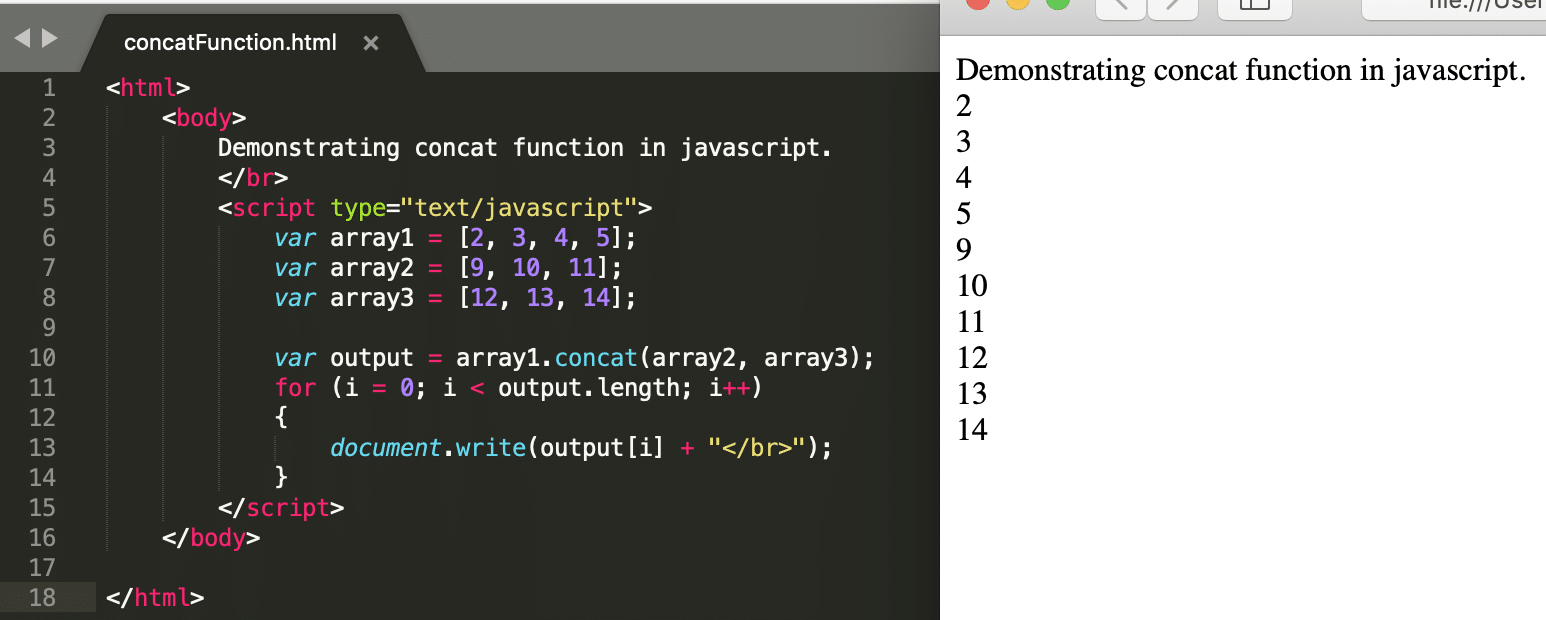Open the tab overview icon in Safari
The image size is (1546, 620).
click(x=1254, y=8)
